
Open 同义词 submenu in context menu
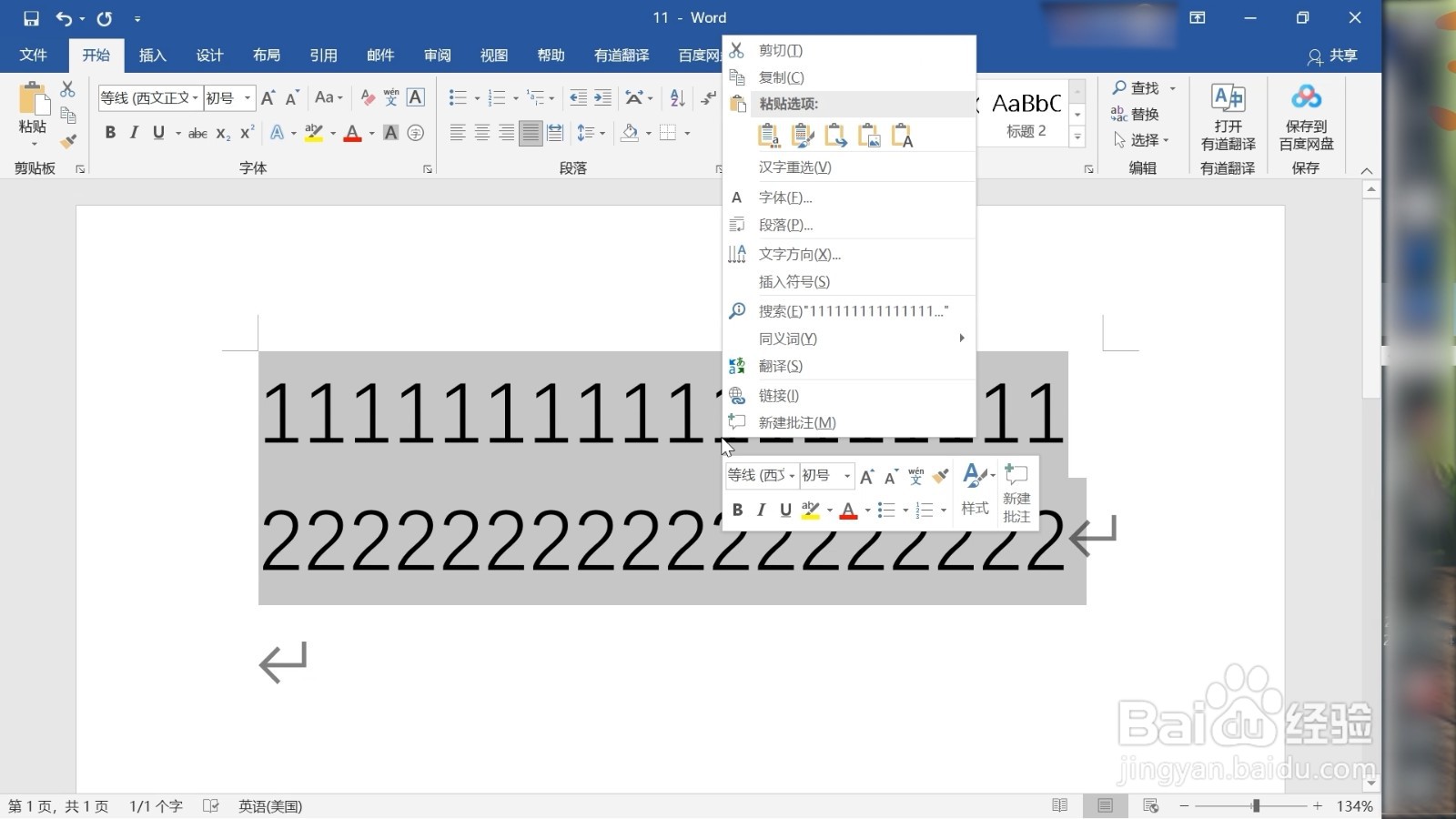click(x=849, y=339)
